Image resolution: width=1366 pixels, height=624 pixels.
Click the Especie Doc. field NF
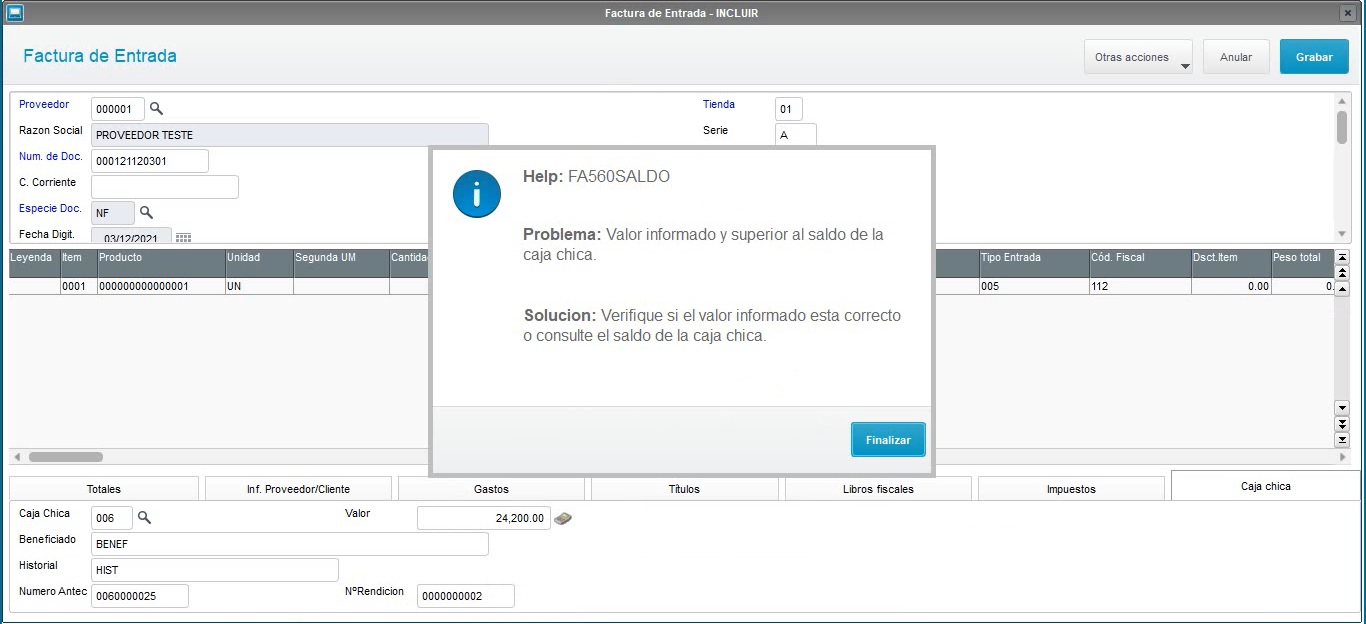tap(113, 213)
